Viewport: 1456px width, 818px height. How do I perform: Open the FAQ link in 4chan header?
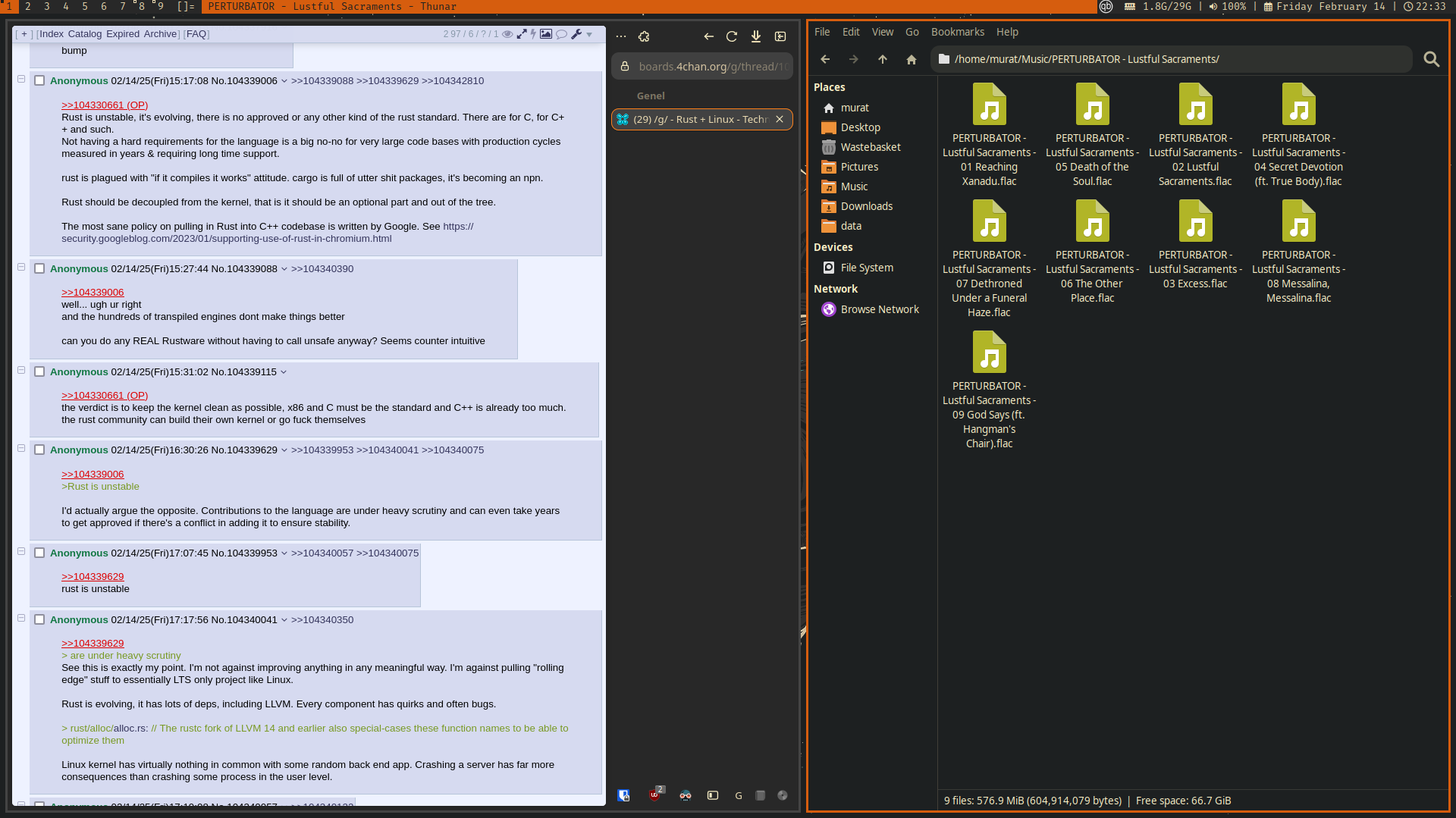pyautogui.click(x=196, y=34)
